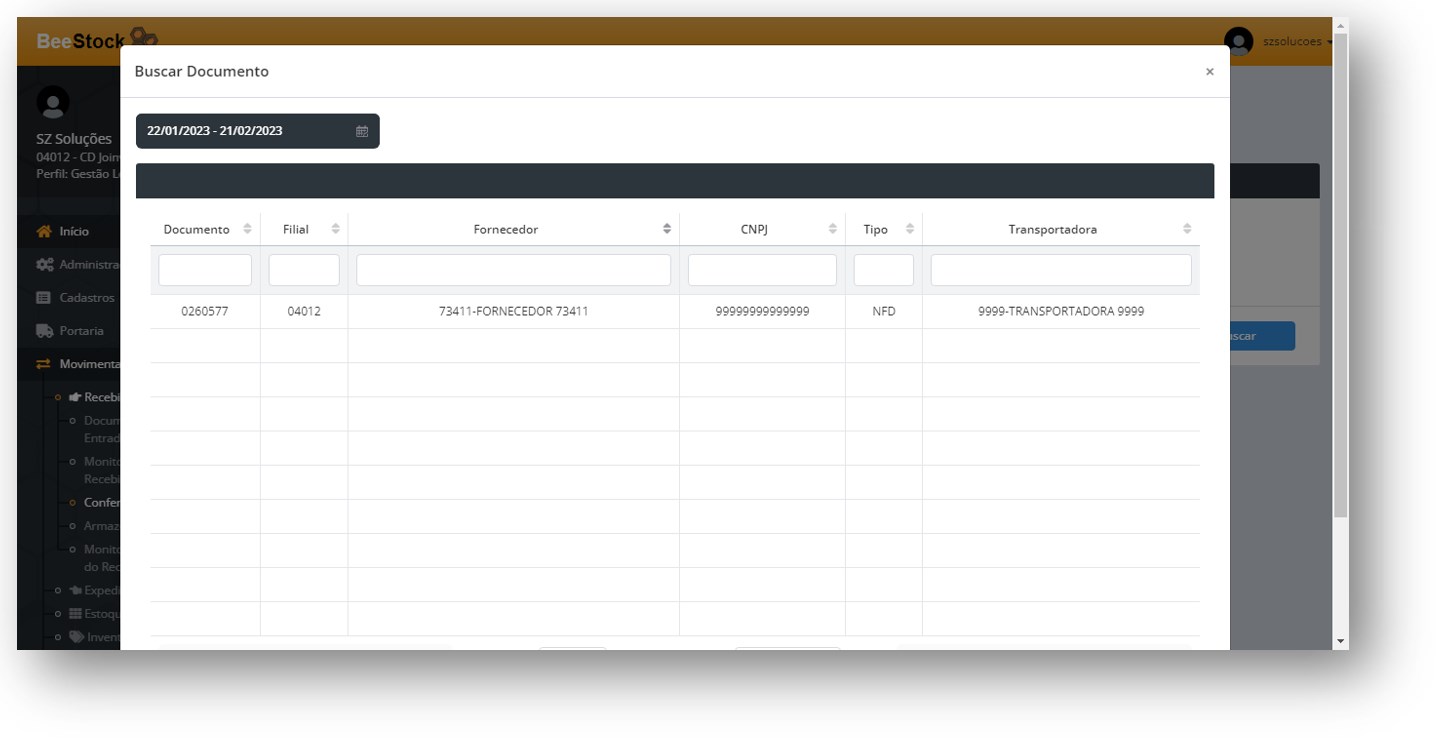
Task: Click the page scrollbar down arrow
Action: 1340,641
